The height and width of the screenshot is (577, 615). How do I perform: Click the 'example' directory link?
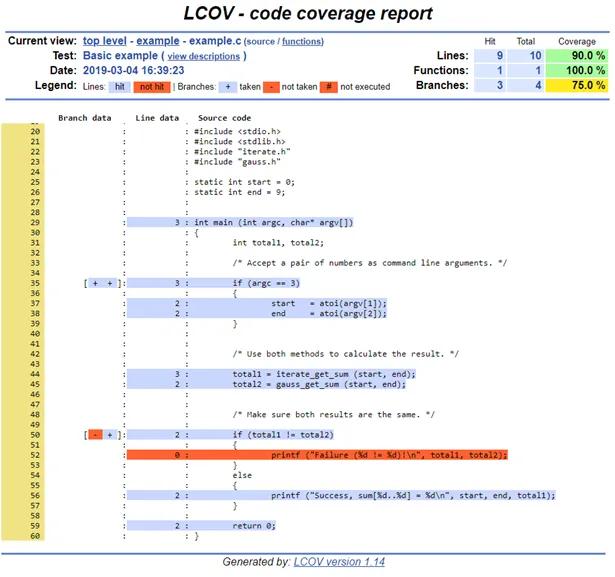pyautogui.click(x=158, y=41)
